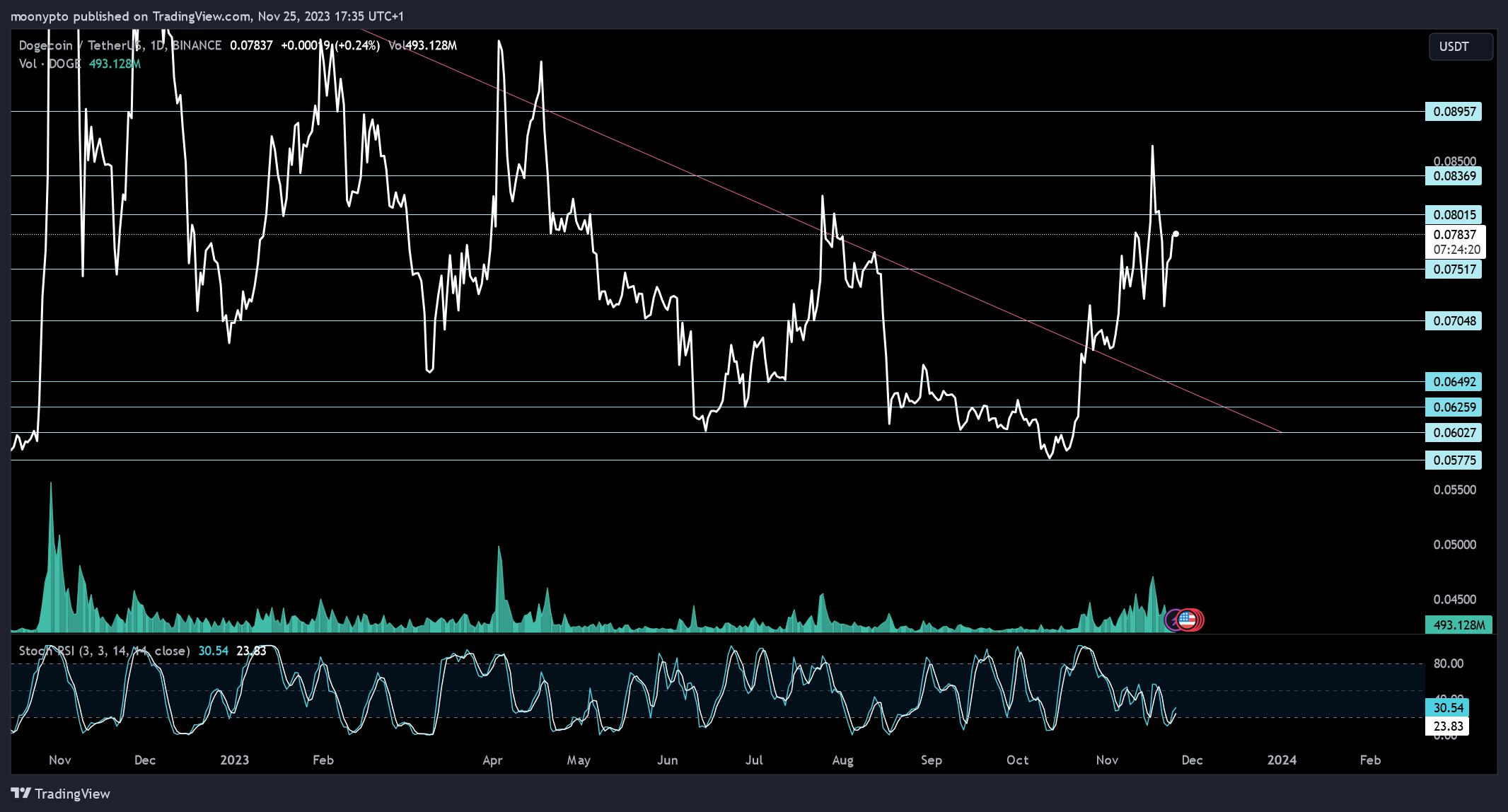This screenshot has width=1508, height=812.
Task: Click the 0.05500 price scale tick
Action: pyautogui.click(x=1454, y=490)
